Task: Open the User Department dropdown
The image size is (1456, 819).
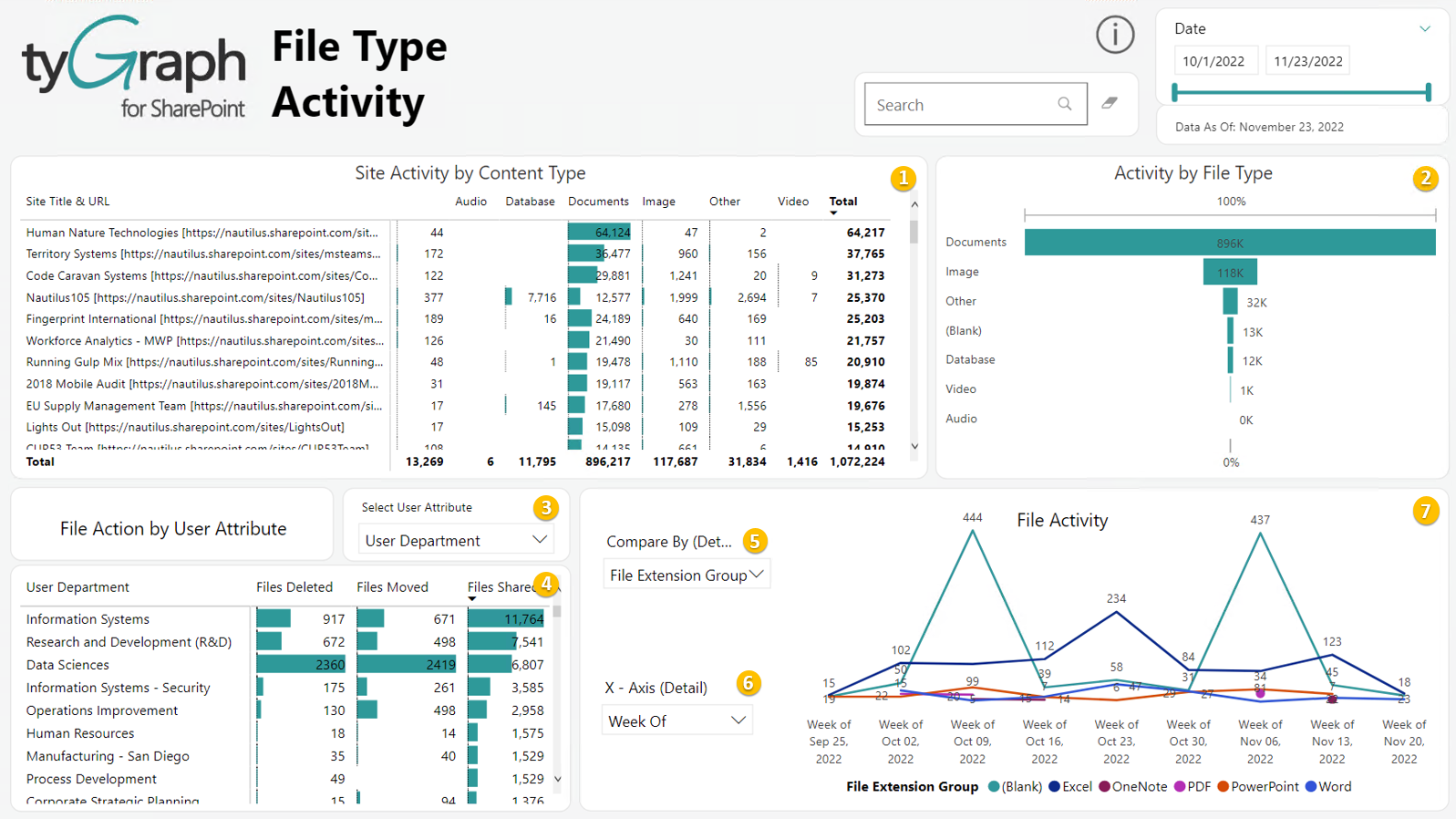Action: point(456,540)
